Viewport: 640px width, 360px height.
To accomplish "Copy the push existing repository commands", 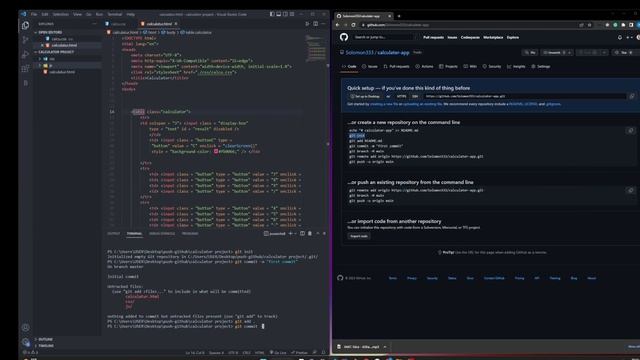I will [630, 191].
